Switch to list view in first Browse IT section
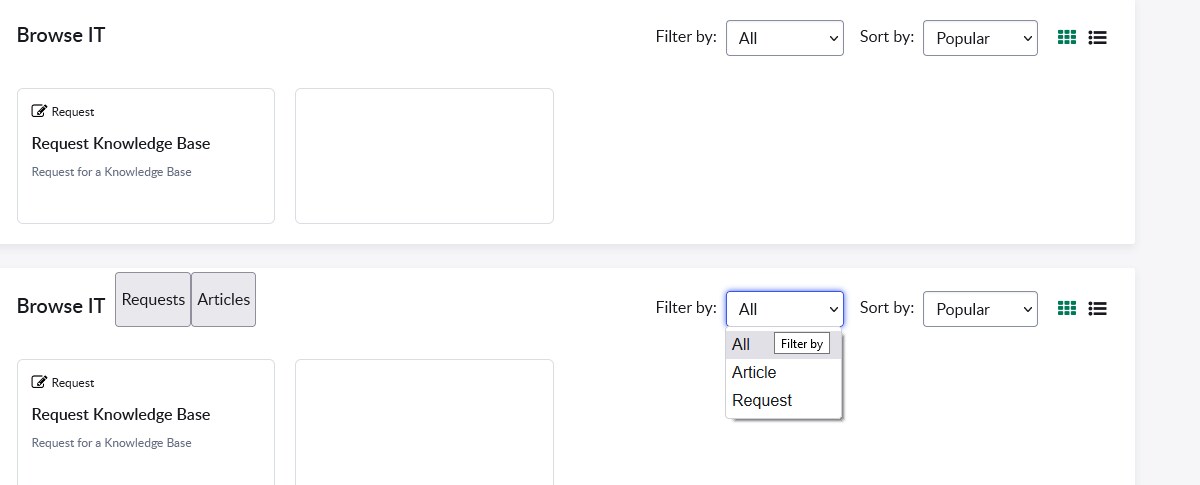1200x485 pixels. 1097,38
